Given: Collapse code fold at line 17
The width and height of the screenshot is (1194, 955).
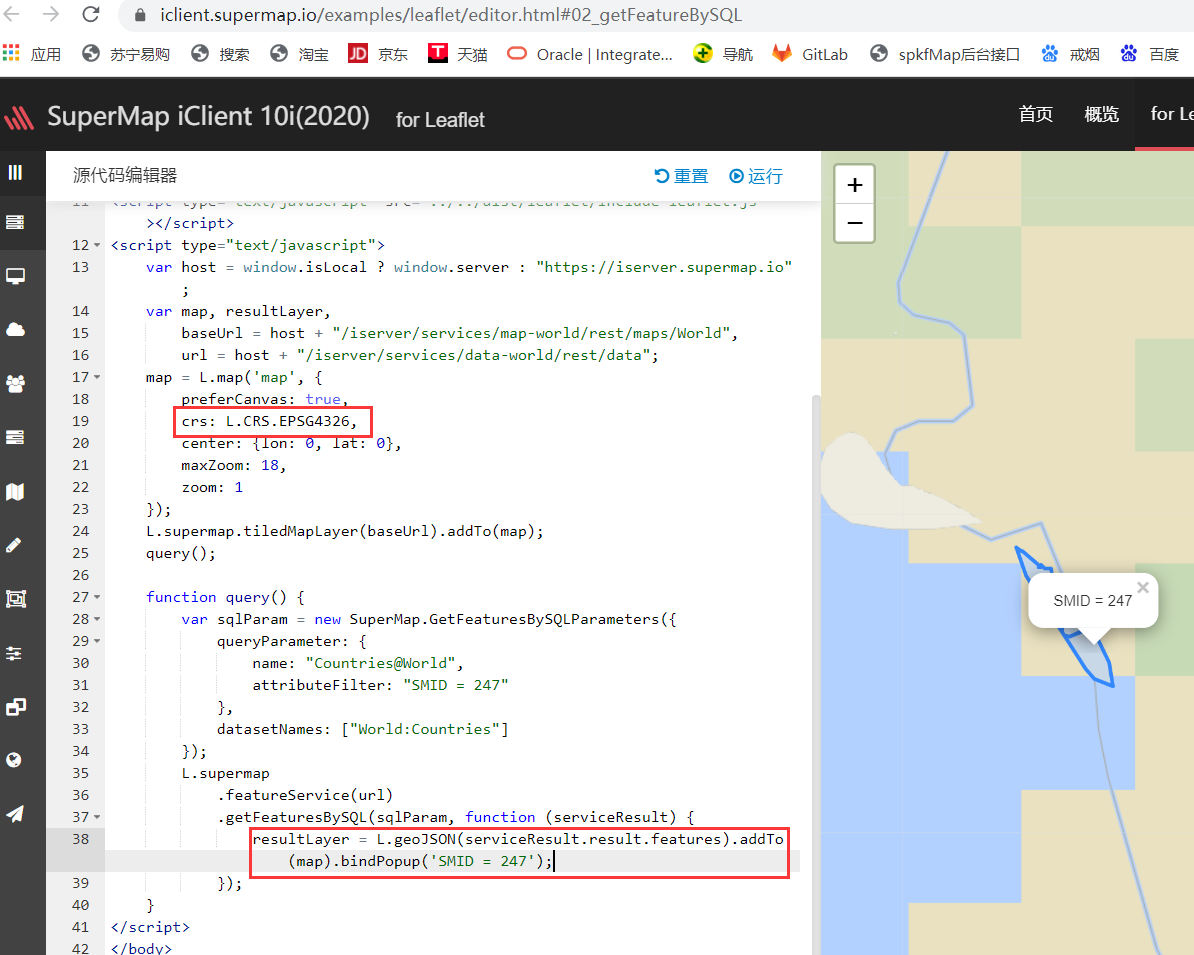Looking at the screenshot, I should [x=97, y=377].
